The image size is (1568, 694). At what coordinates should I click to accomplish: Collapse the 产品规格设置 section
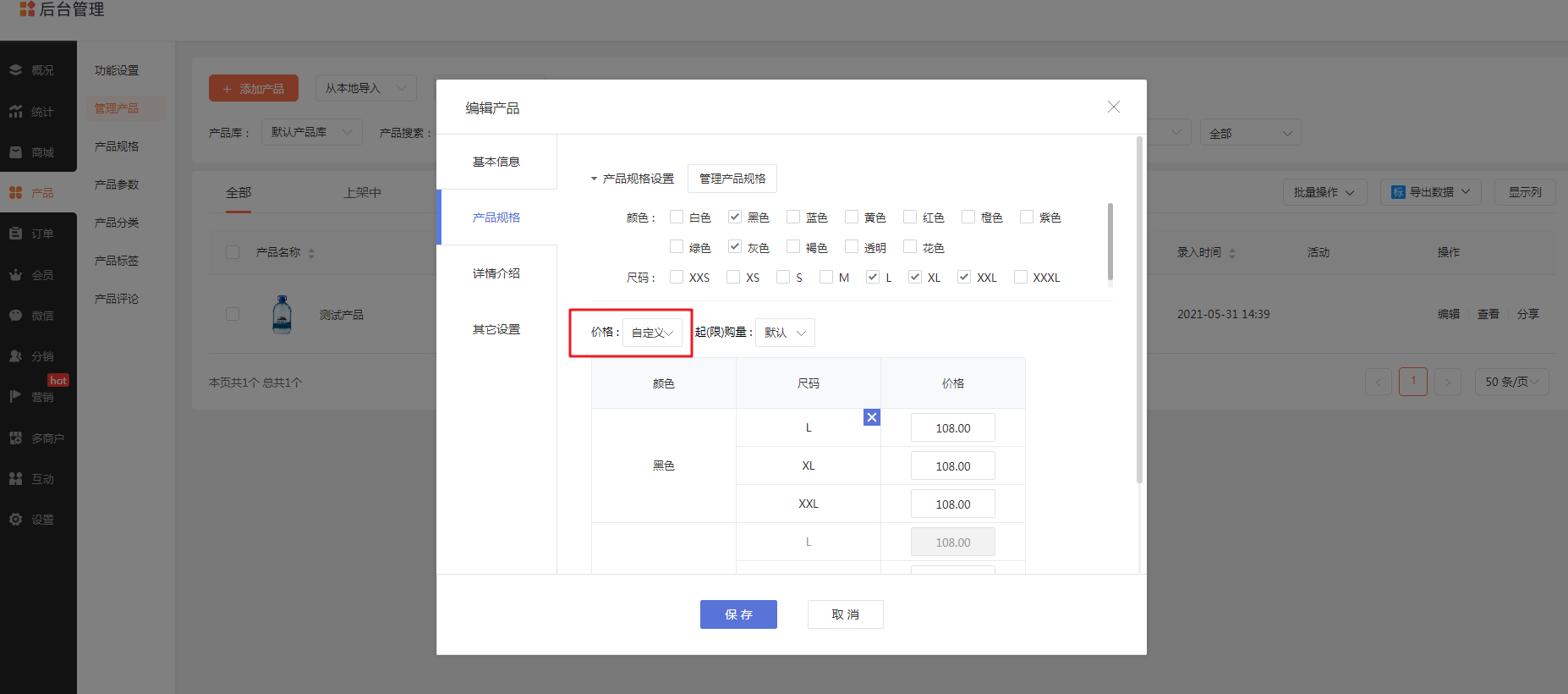tap(594, 179)
